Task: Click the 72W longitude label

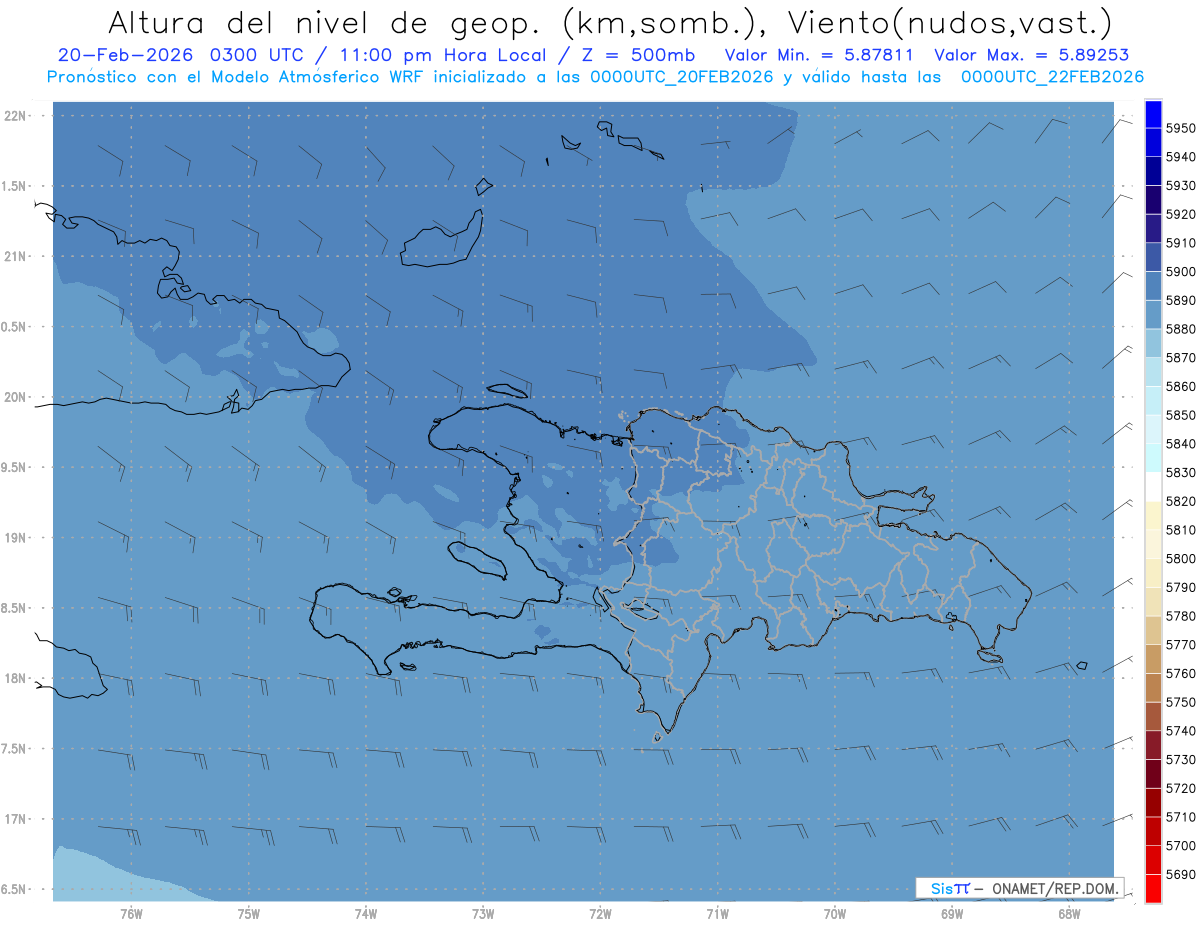Action: pos(600,914)
